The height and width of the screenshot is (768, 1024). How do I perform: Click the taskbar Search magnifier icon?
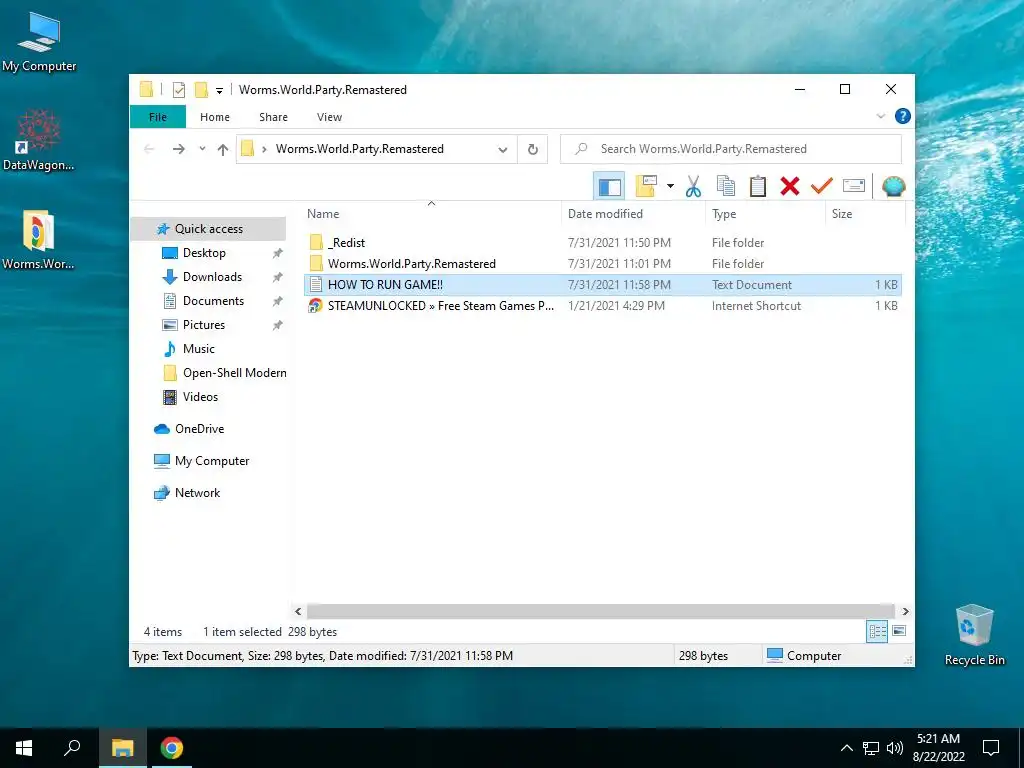(72, 748)
